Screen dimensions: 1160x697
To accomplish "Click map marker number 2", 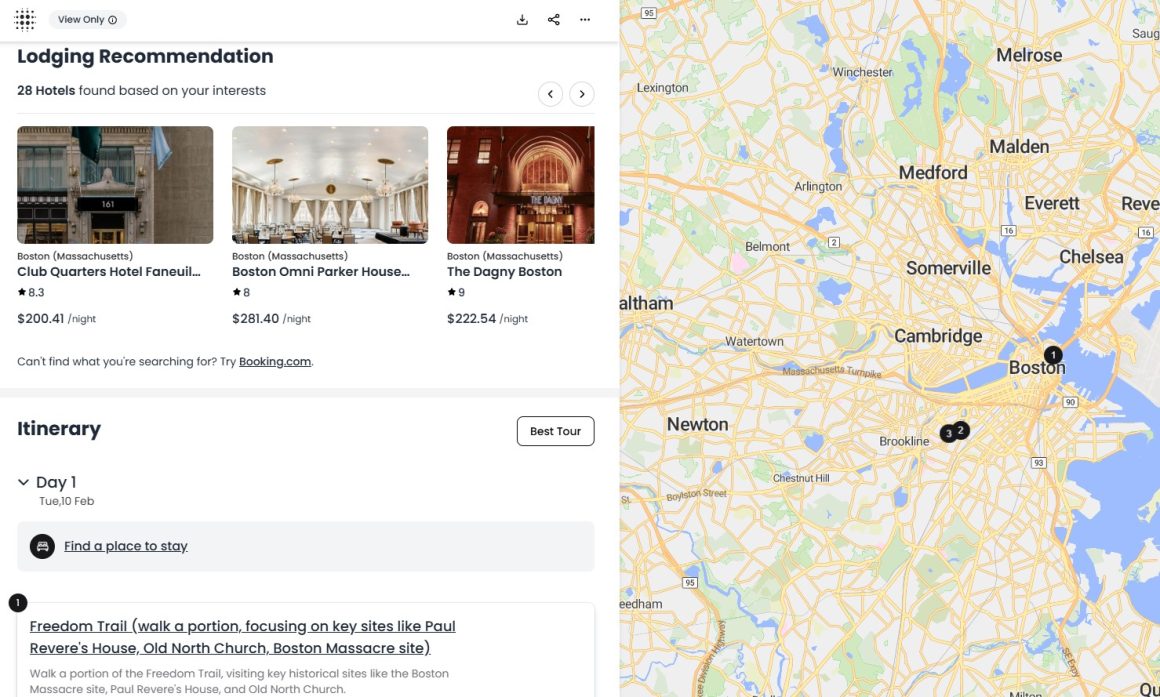I will 961,430.
